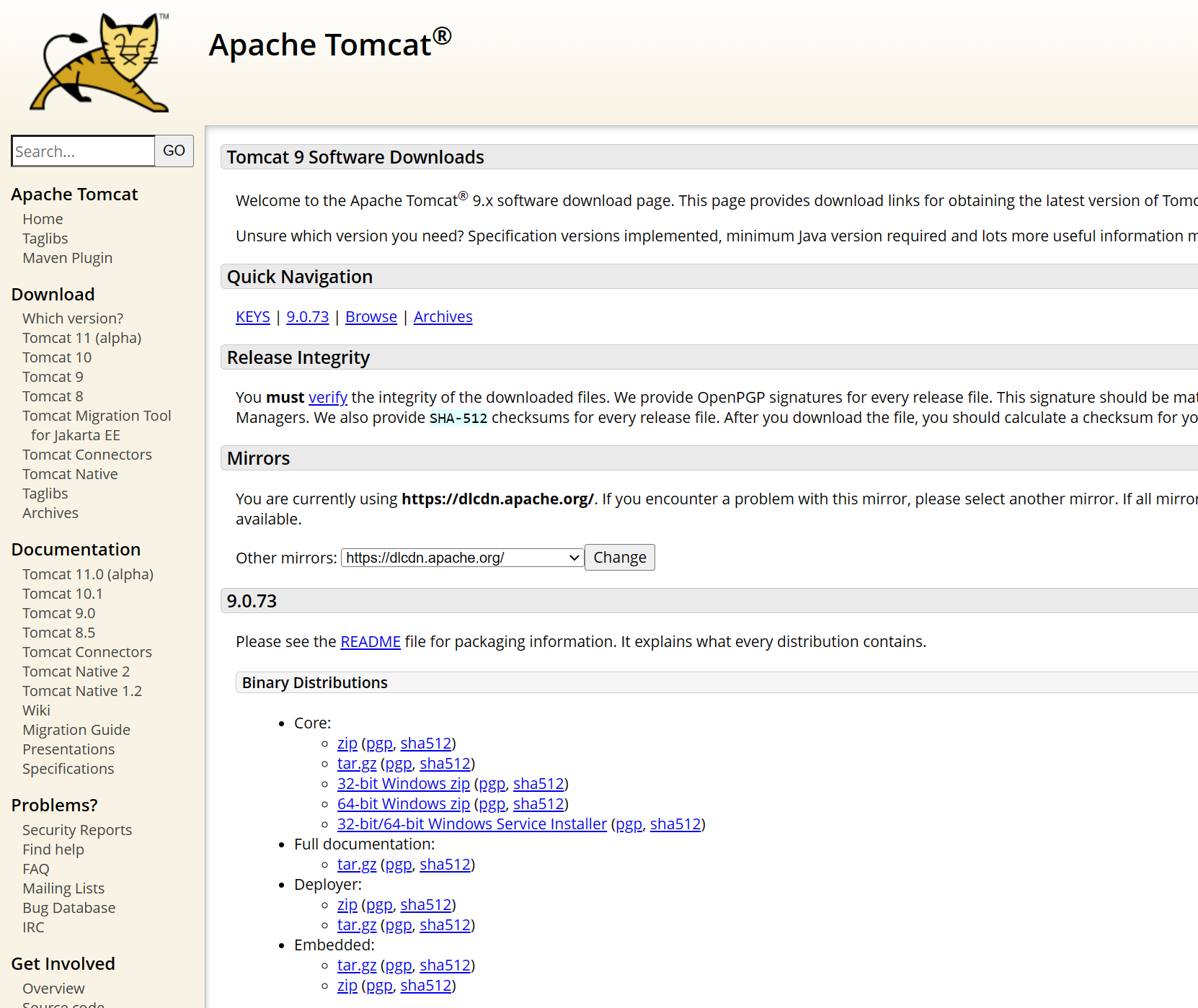Open the README link
Viewport: 1198px width, 1008px height.
coord(371,642)
